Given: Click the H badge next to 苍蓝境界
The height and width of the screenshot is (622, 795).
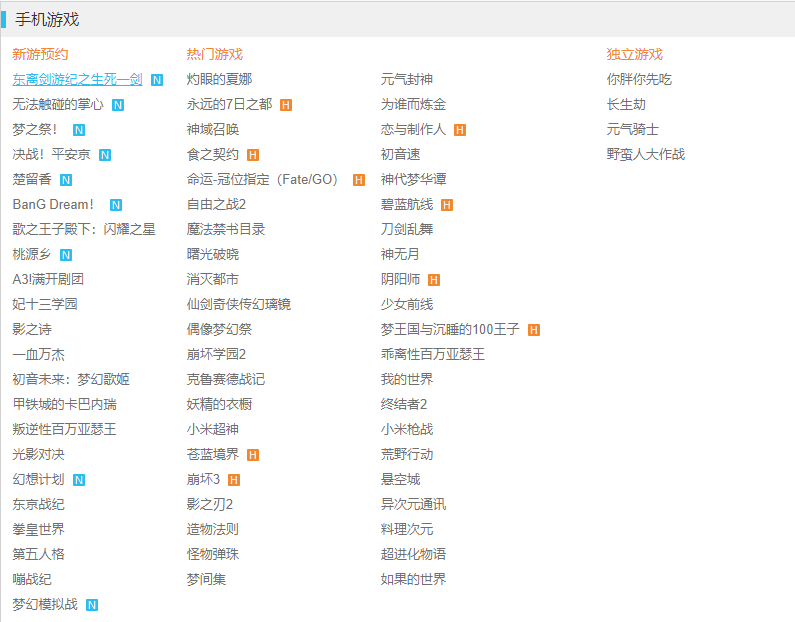Looking at the screenshot, I should coord(253,455).
